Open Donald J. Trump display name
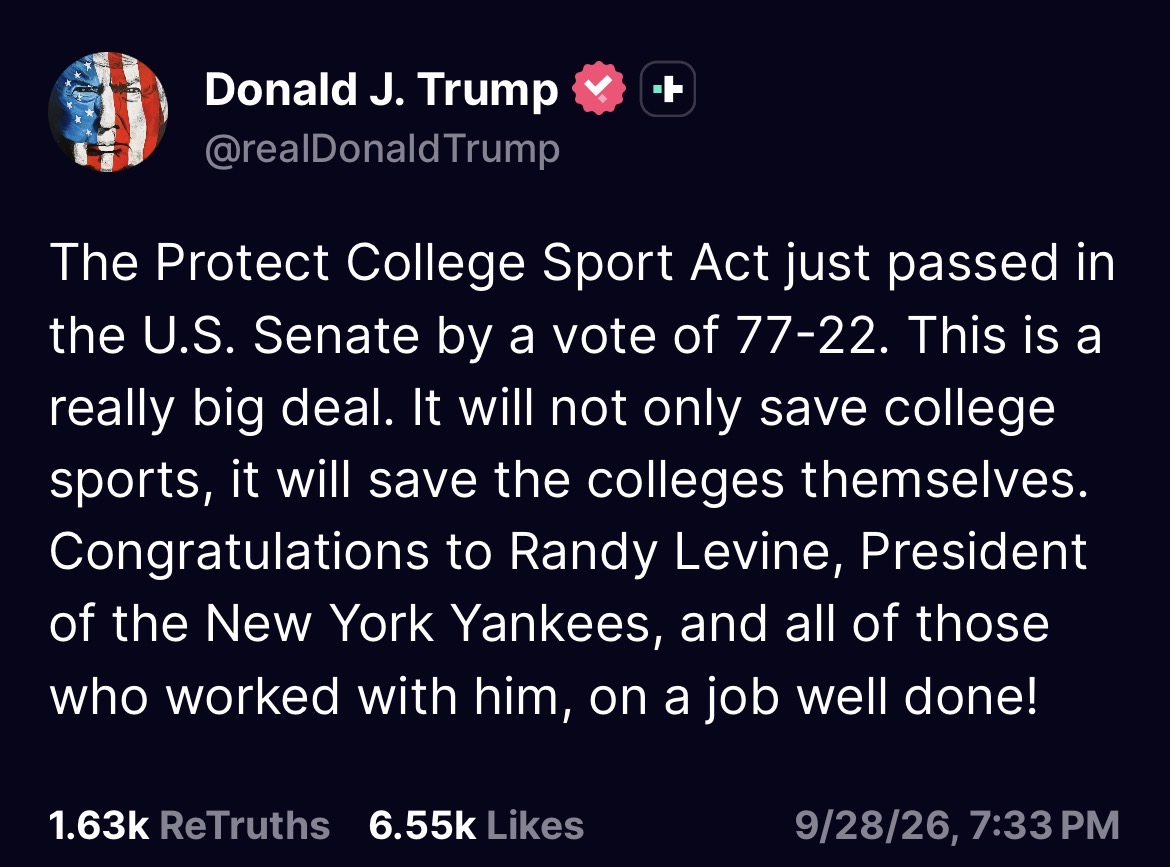 pyautogui.click(x=381, y=90)
